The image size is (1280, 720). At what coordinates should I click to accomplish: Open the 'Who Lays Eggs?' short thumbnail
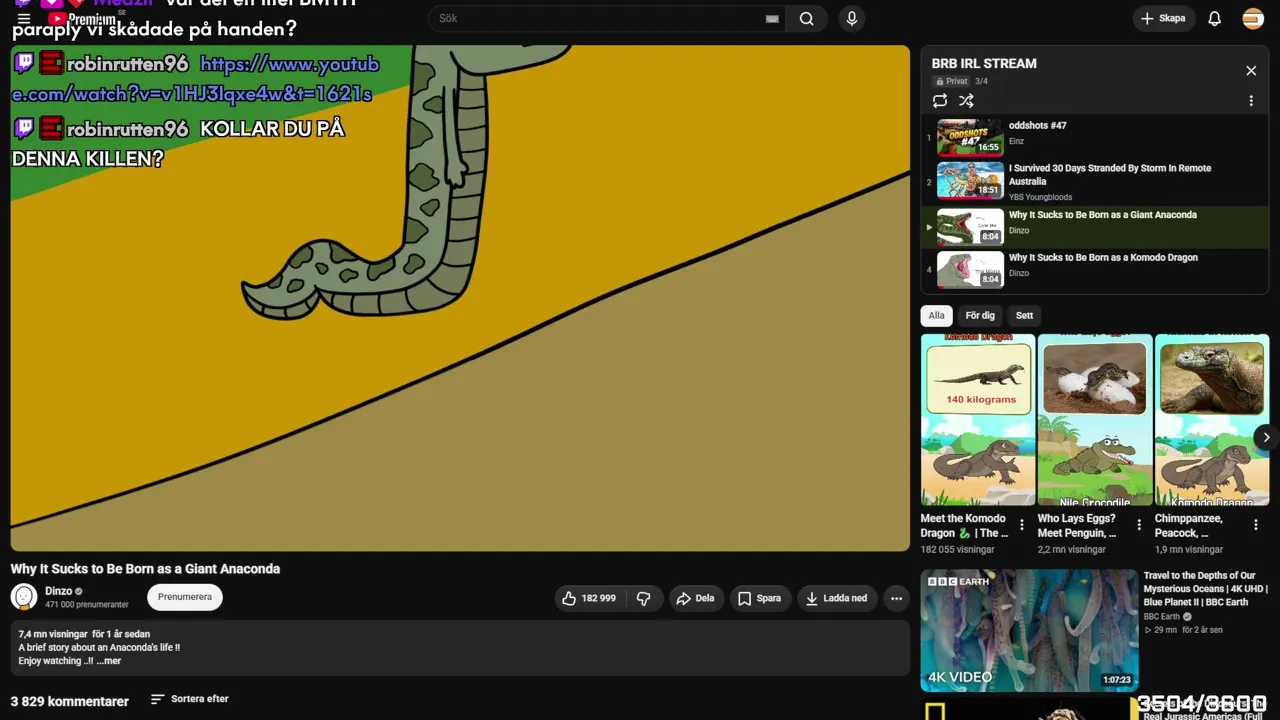point(1095,420)
